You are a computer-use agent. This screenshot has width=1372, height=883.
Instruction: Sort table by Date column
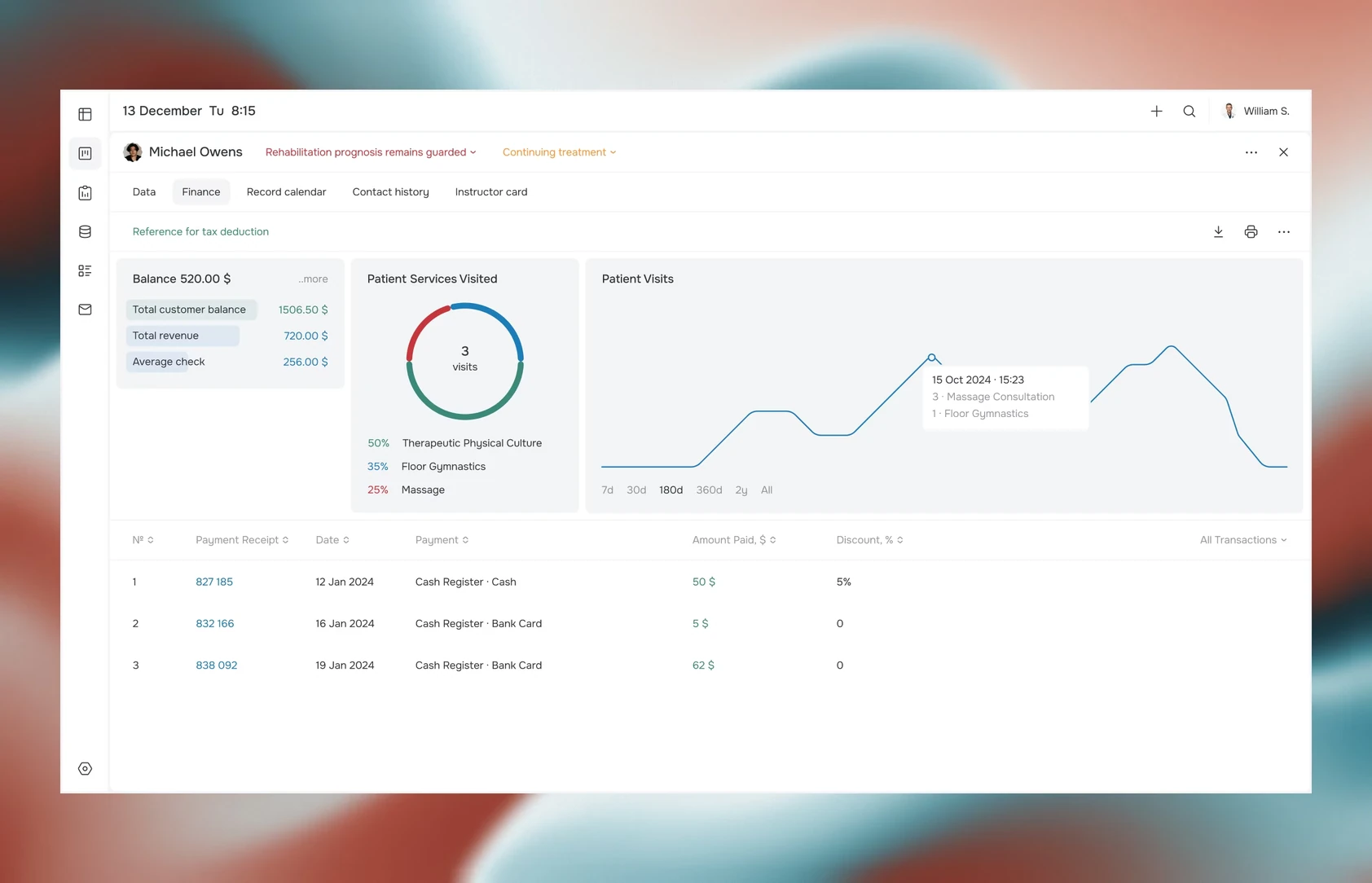pyautogui.click(x=332, y=540)
